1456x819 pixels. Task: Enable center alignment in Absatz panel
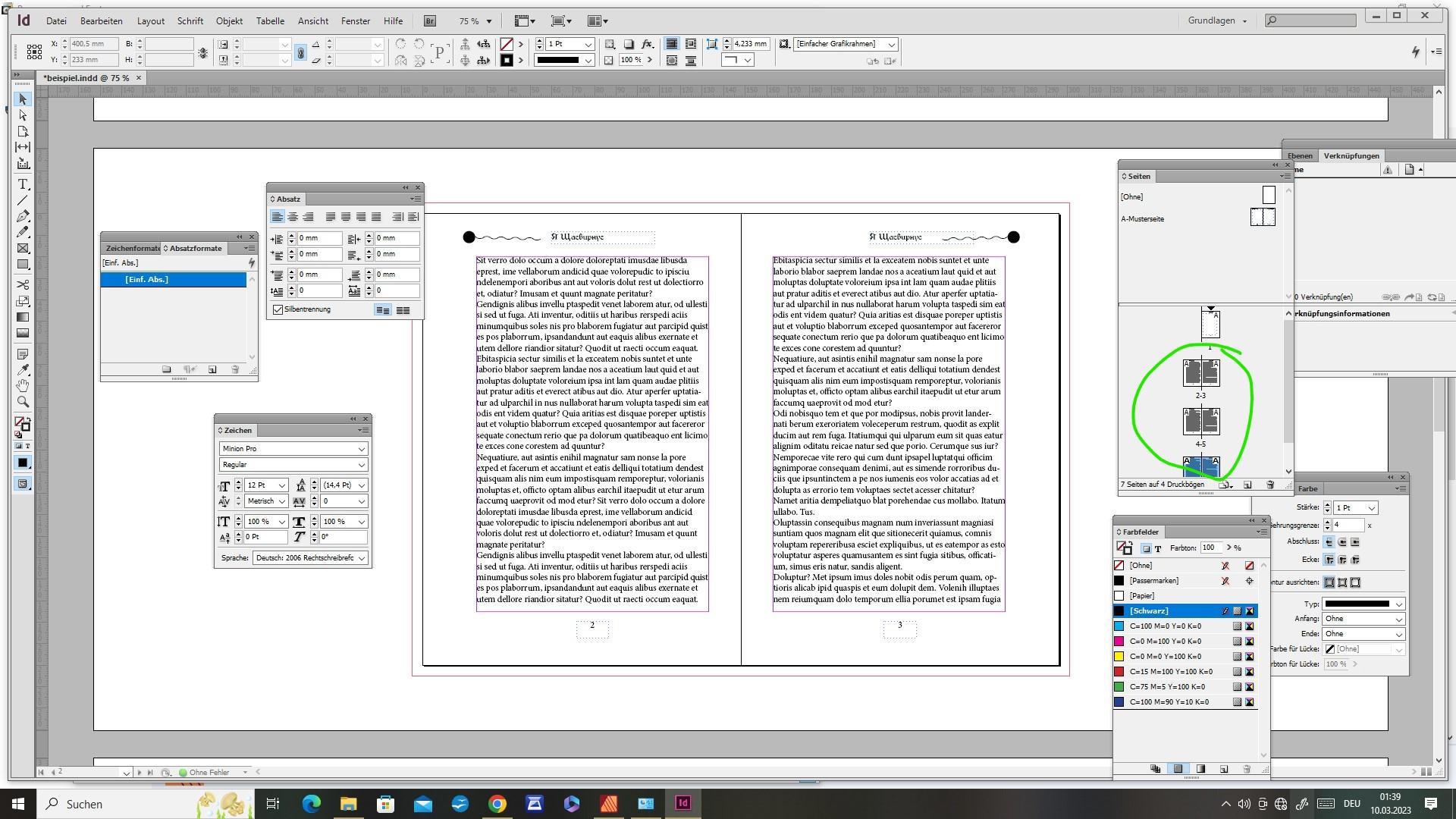click(293, 217)
